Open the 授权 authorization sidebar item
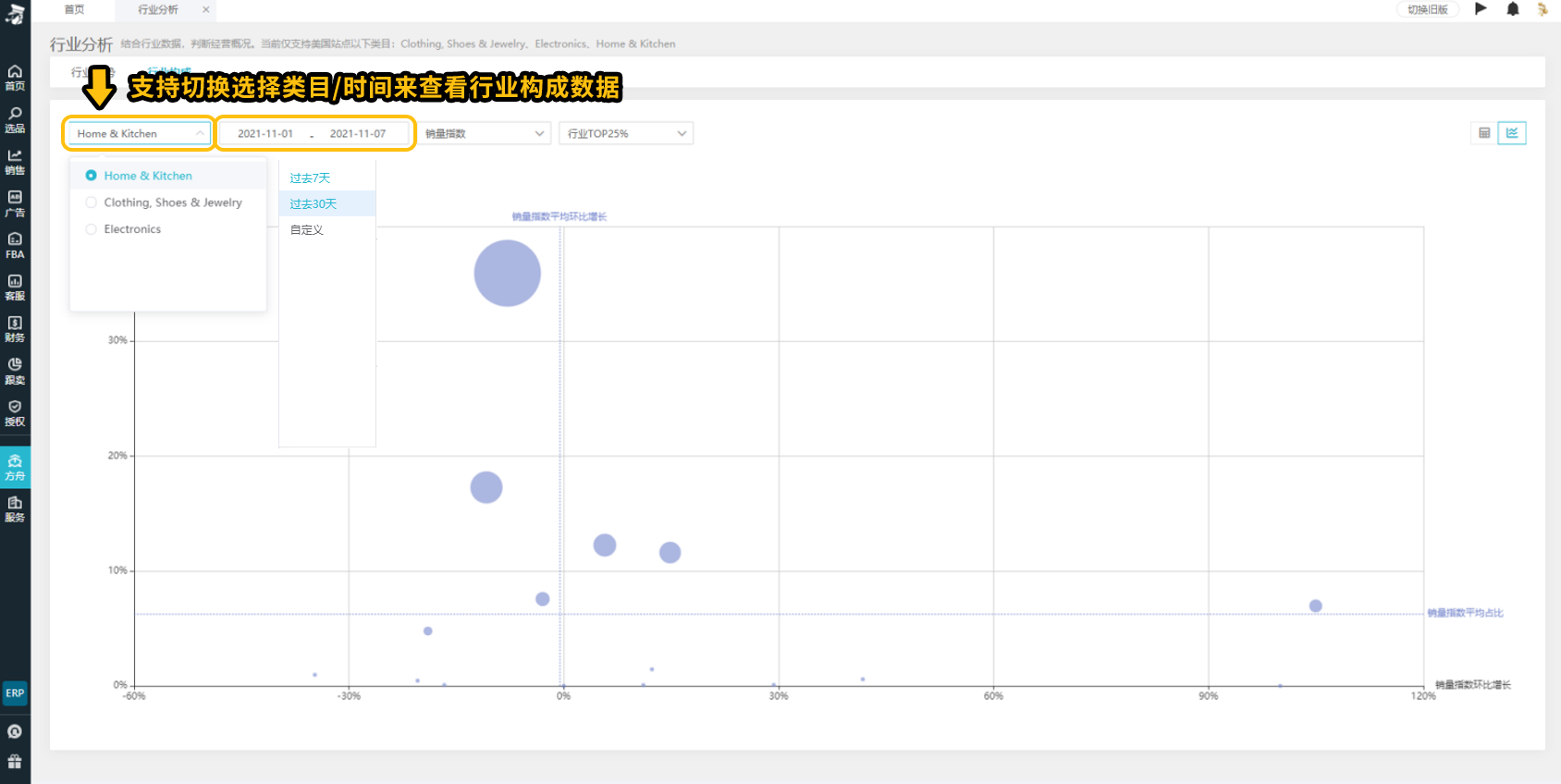The width and height of the screenshot is (1561, 784). coord(15,413)
